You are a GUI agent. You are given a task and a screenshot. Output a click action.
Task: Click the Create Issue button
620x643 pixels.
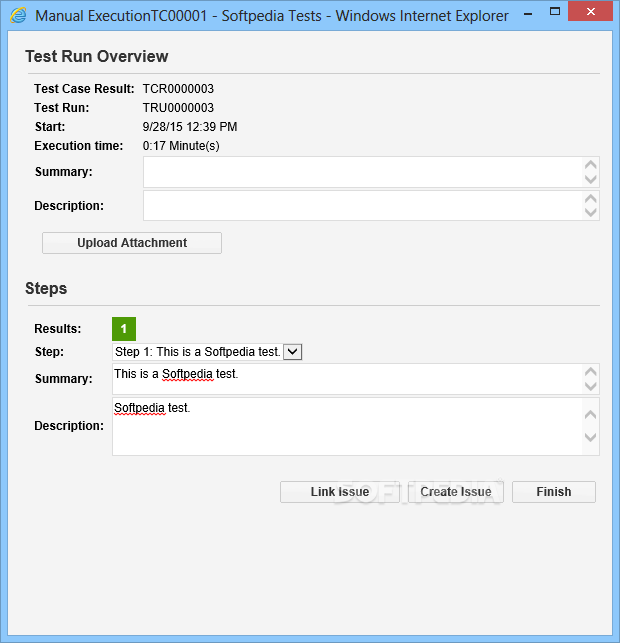pos(456,492)
